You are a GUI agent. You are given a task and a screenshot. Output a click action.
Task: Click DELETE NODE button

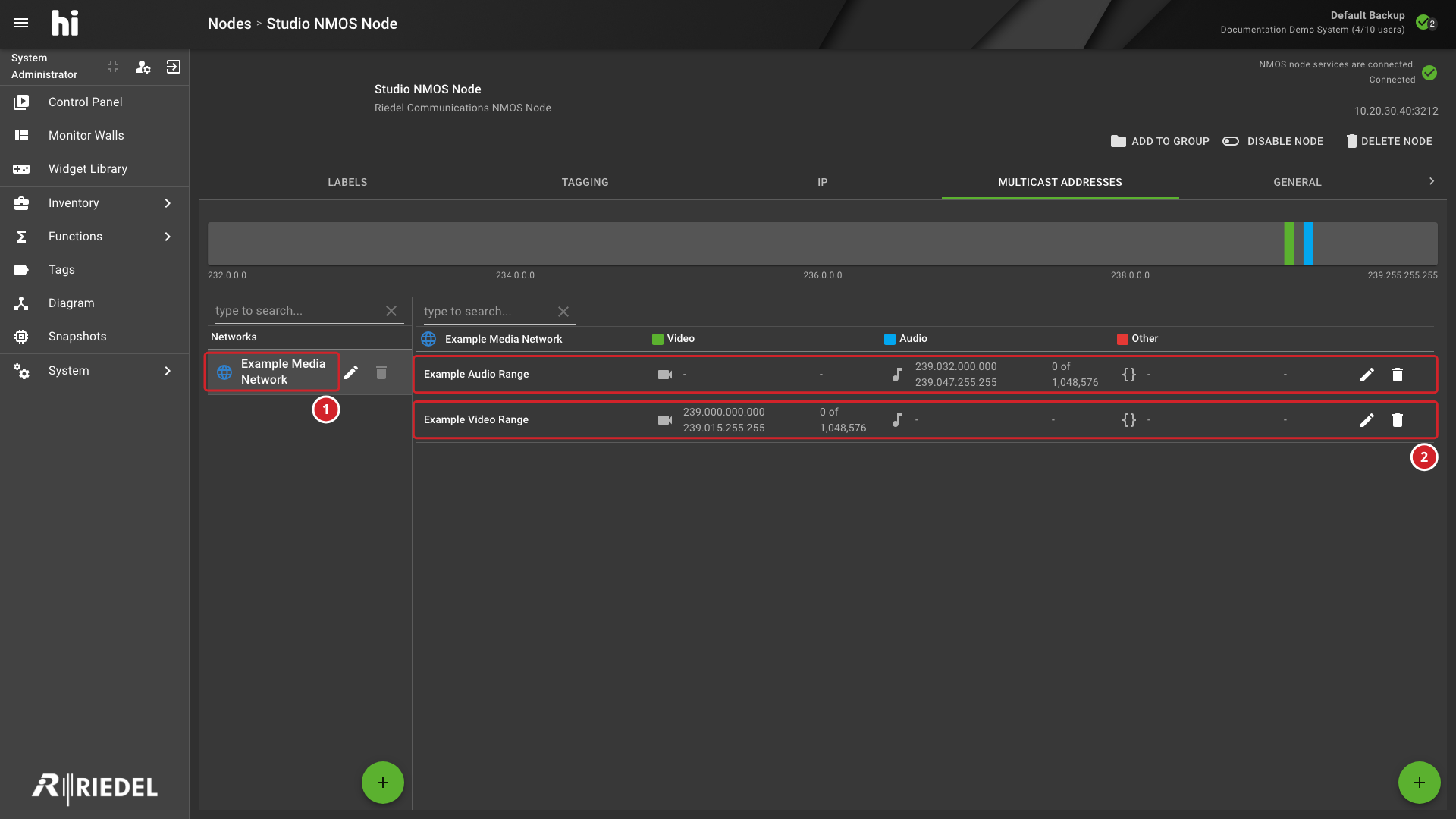click(x=1389, y=141)
